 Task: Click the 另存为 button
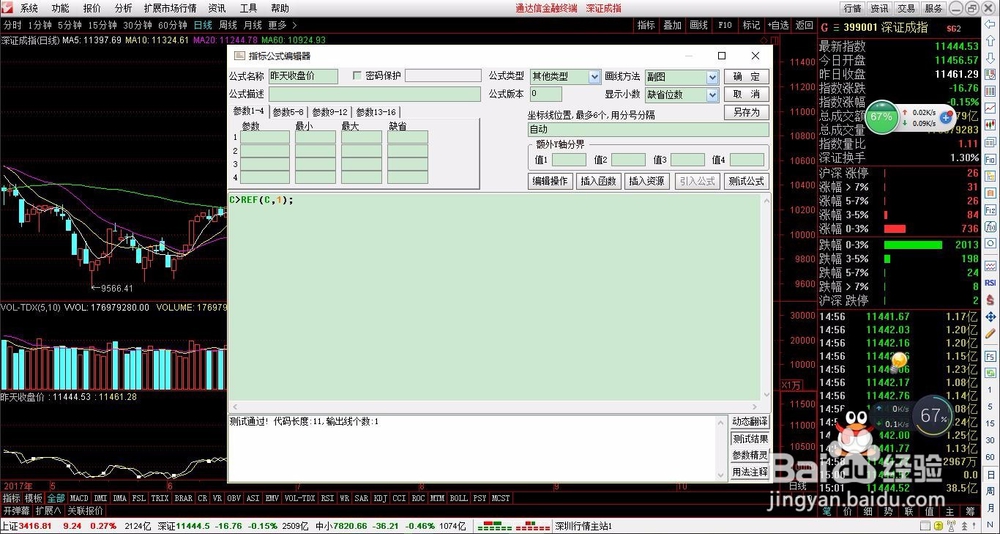coord(746,112)
